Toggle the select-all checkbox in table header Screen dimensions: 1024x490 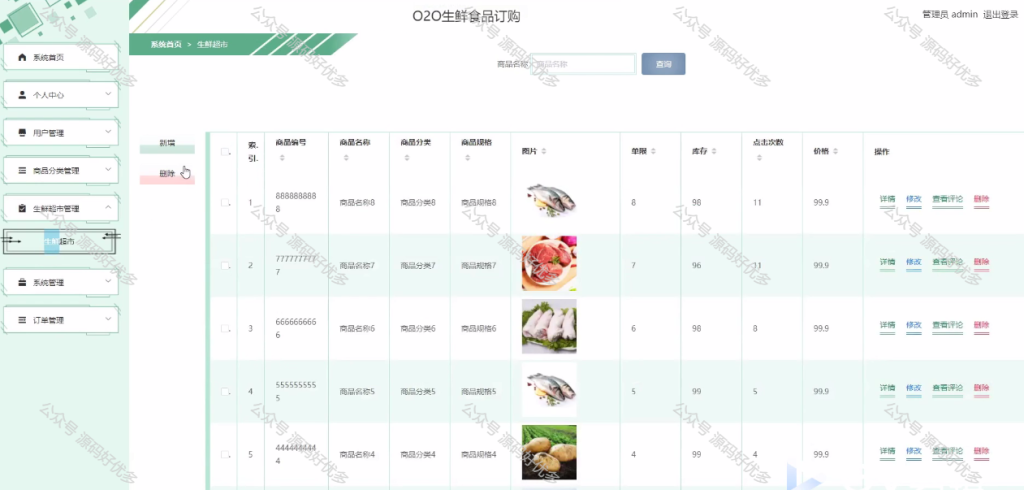point(225,152)
